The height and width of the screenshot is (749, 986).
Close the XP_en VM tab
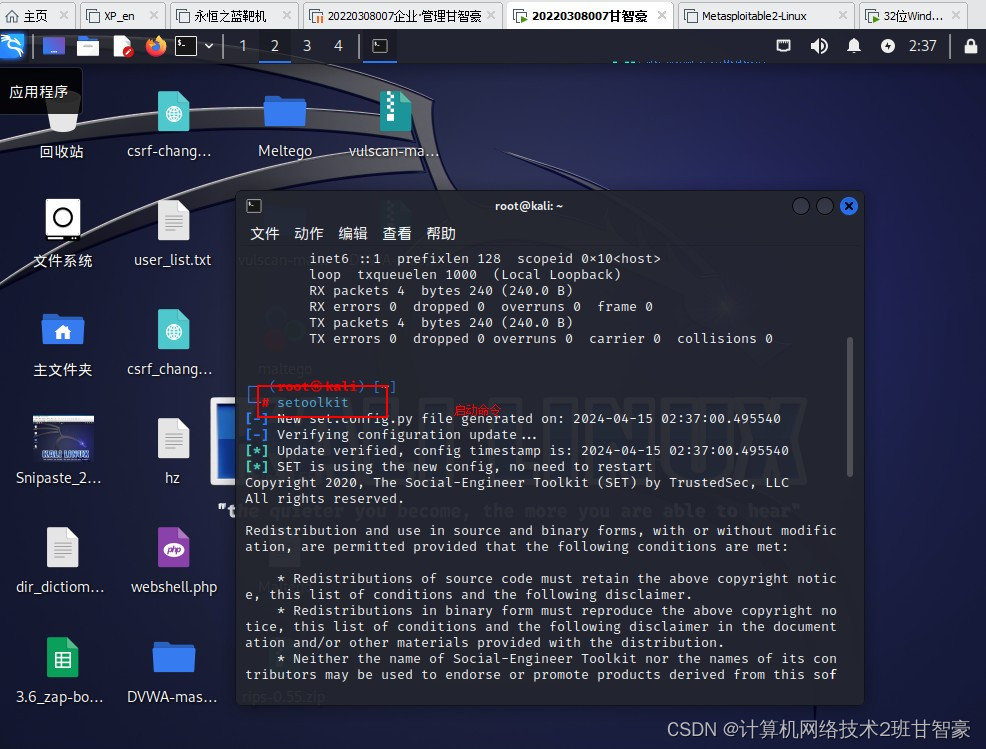(x=153, y=15)
